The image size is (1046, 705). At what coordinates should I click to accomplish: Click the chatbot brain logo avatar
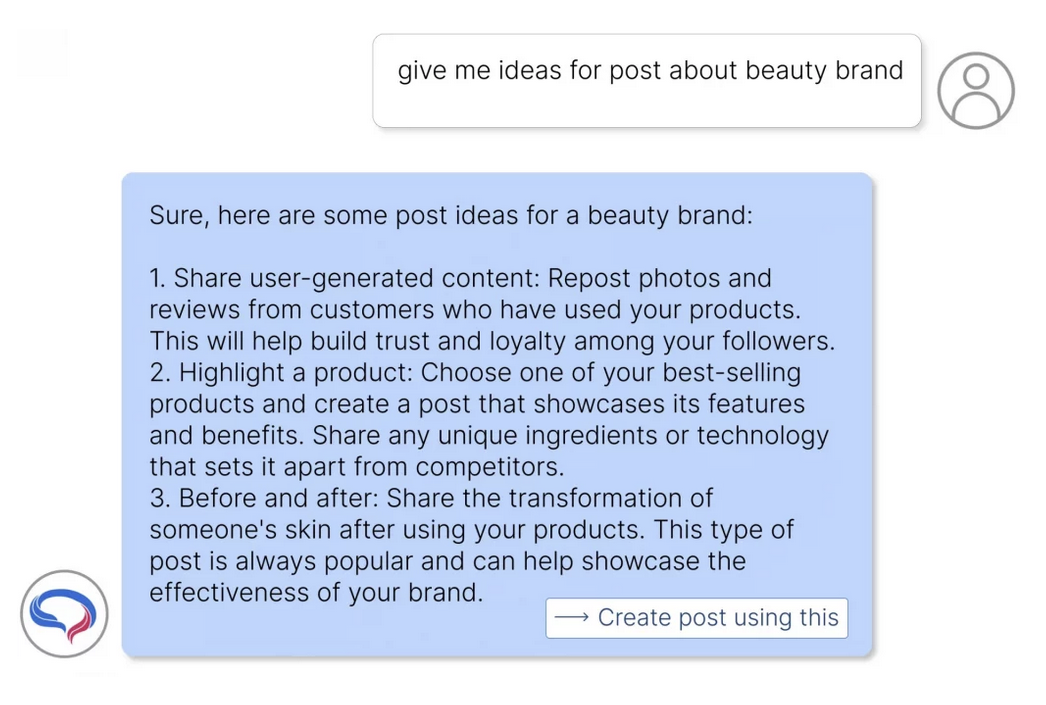pos(64,614)
